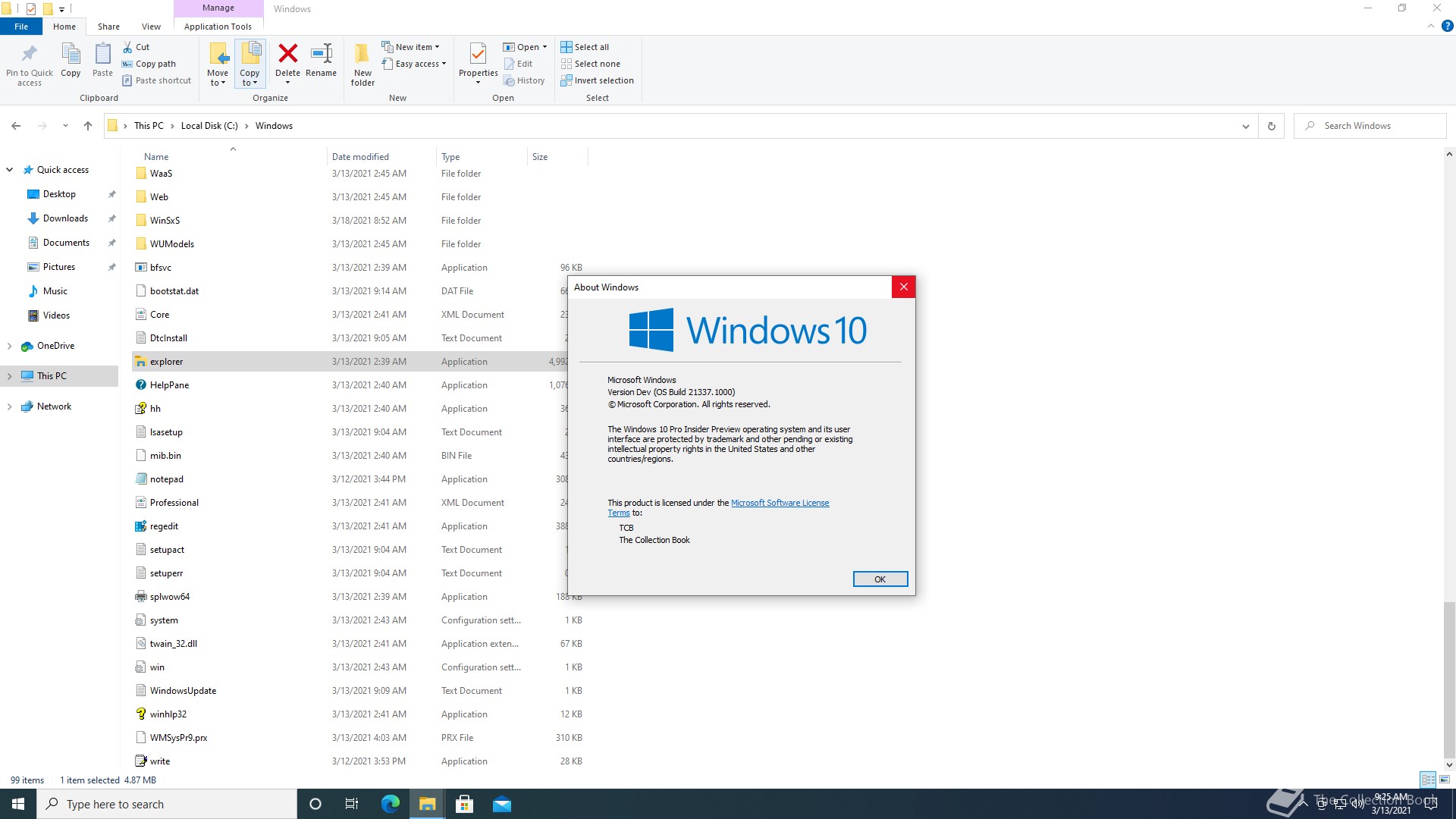Click the Paste ribbon icon
Image resolution: width=1456 pixels, height=819 pixels.
click(x=102, y=60)
